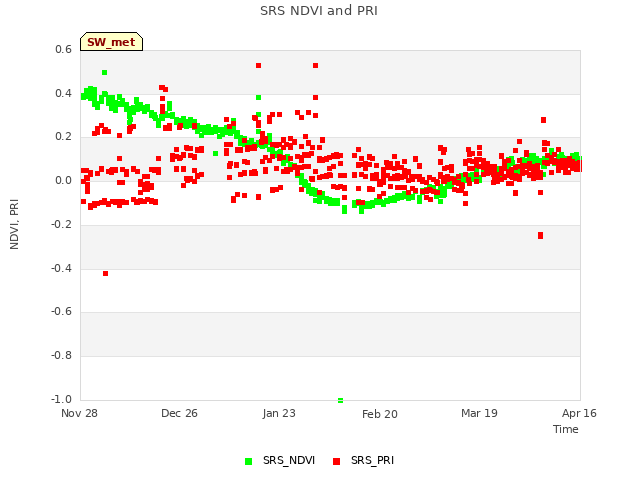Click the -0.8 y-axis tick label
This screenshot has height=480, width=640.
(61, 356)
